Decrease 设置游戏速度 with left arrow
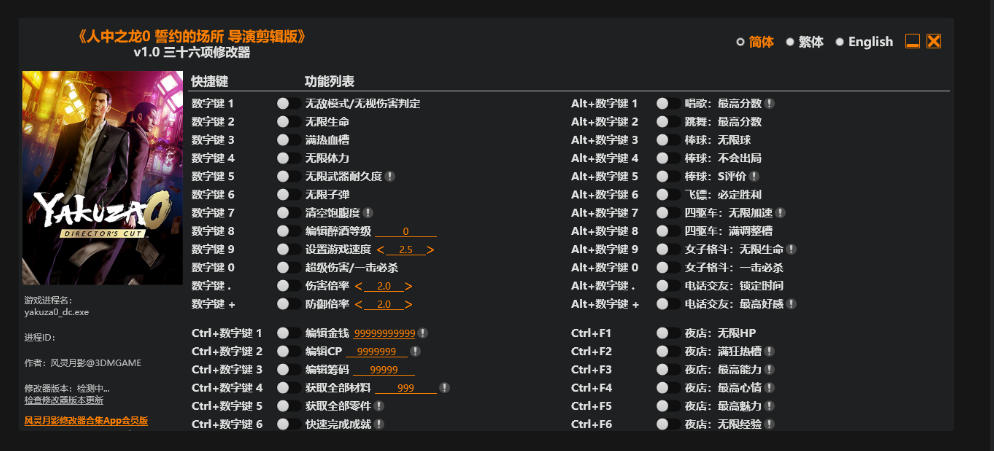The image size is (994, 451). pos(380,250)
